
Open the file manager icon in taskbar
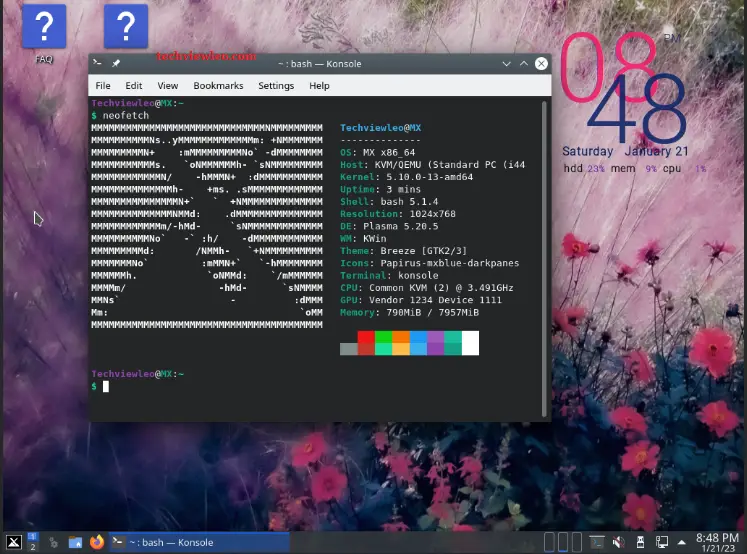tap(75, 542)
